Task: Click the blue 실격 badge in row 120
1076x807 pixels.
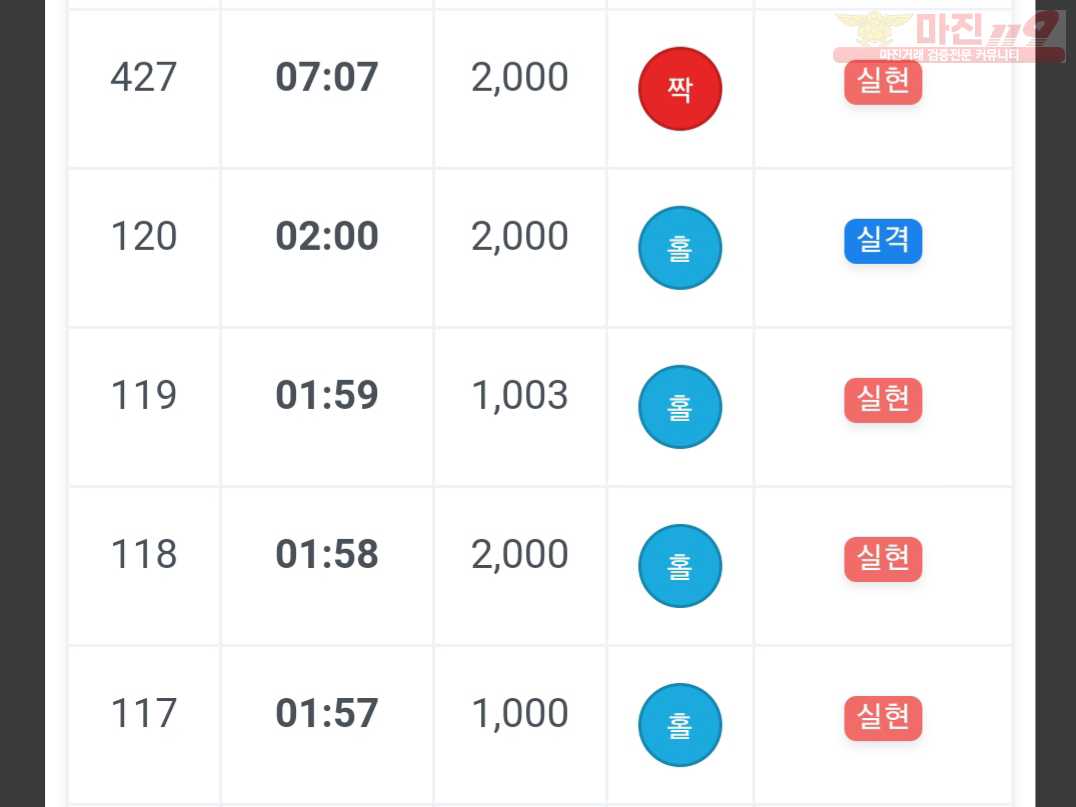Action: [x=882, y=241]
